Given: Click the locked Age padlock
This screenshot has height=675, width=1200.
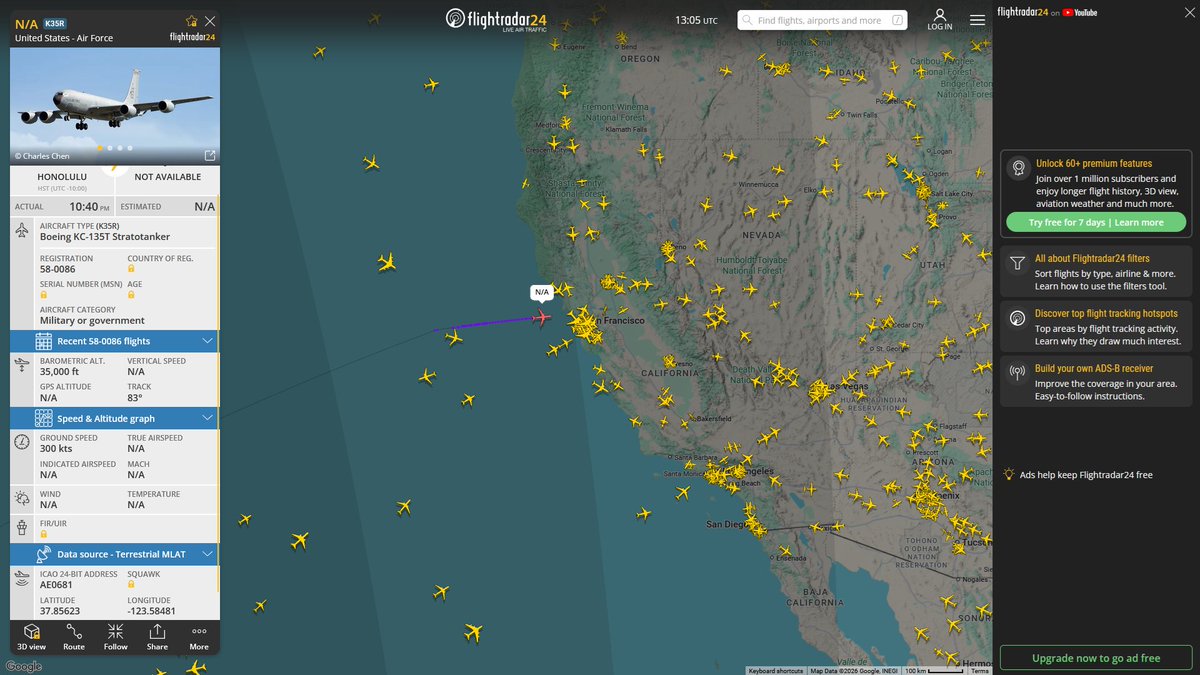Looking at the screenshot, I should pos(131,295).
